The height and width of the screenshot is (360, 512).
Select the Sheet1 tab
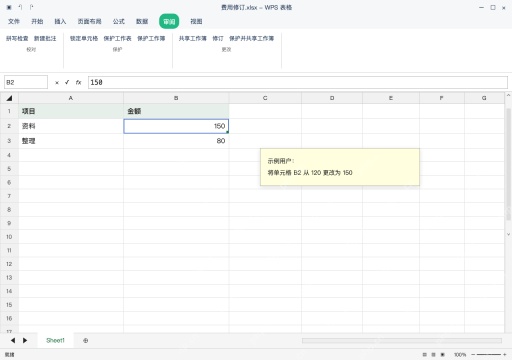pos(55,341)
